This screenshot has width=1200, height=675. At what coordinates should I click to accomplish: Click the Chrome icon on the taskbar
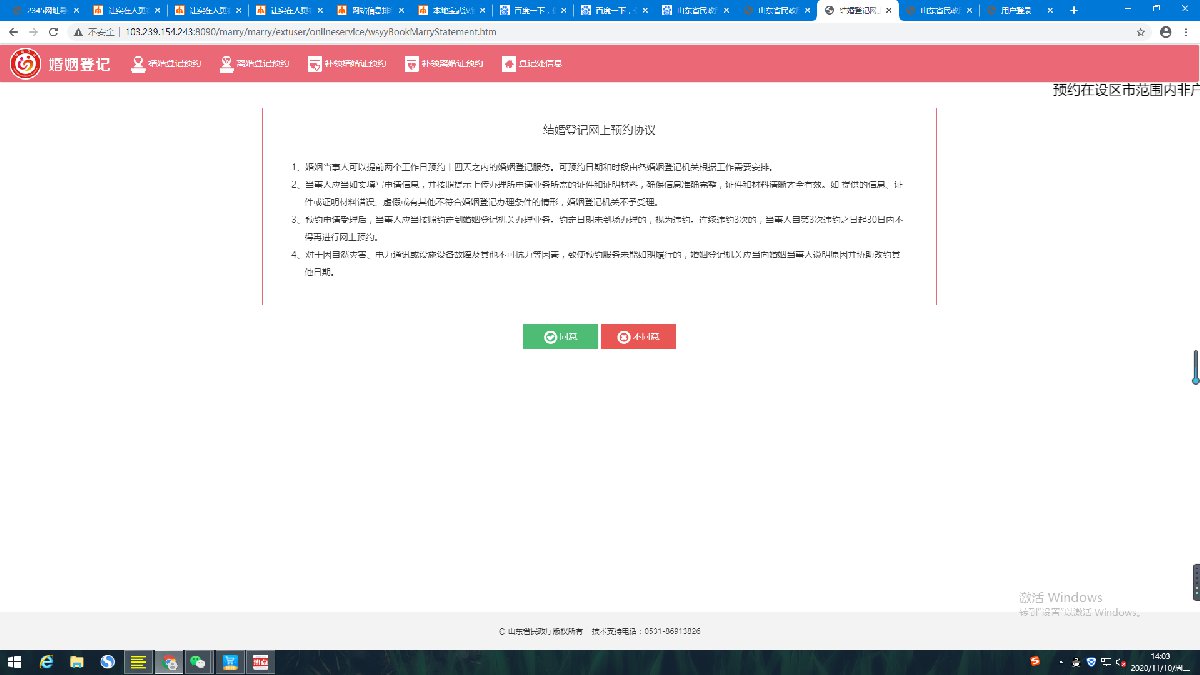pos(170,662)
